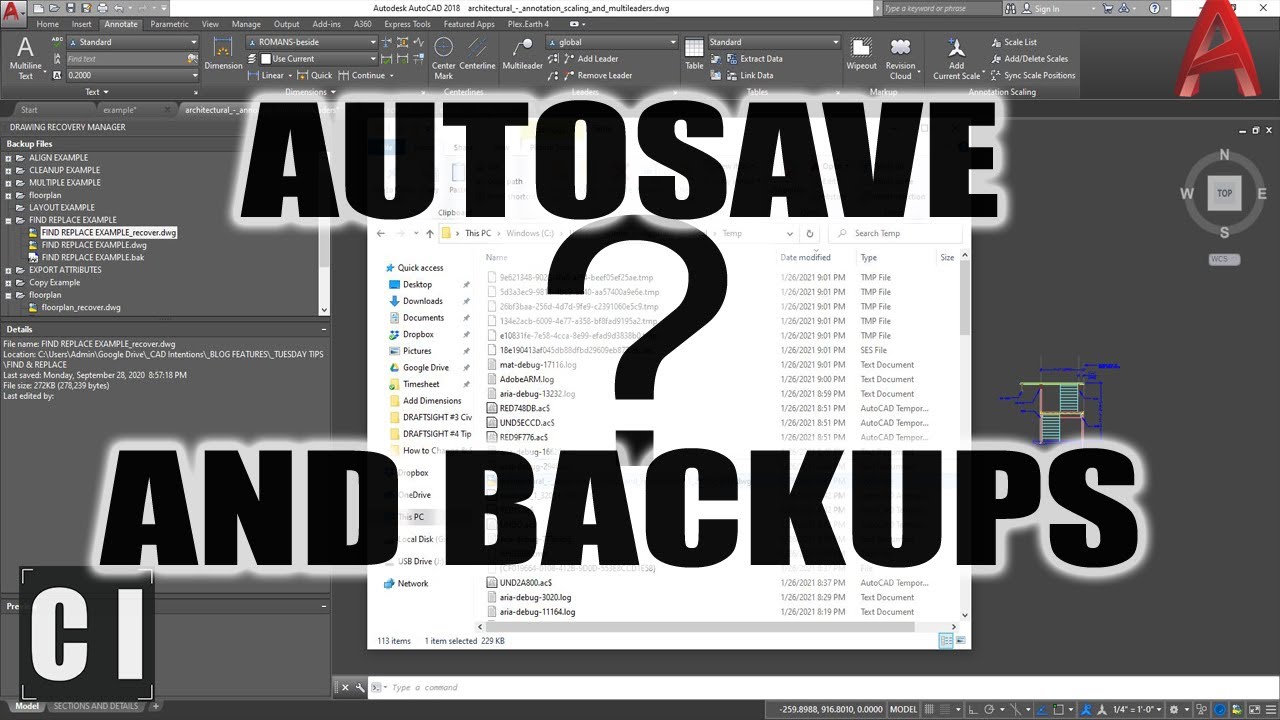
Task: Start the Multileader tool
Action: (522, 55)
